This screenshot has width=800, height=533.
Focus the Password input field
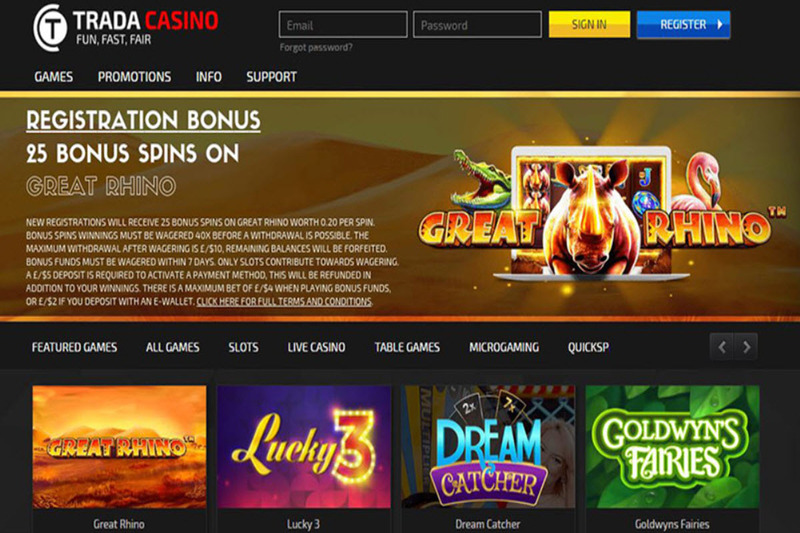click(477, 24)
